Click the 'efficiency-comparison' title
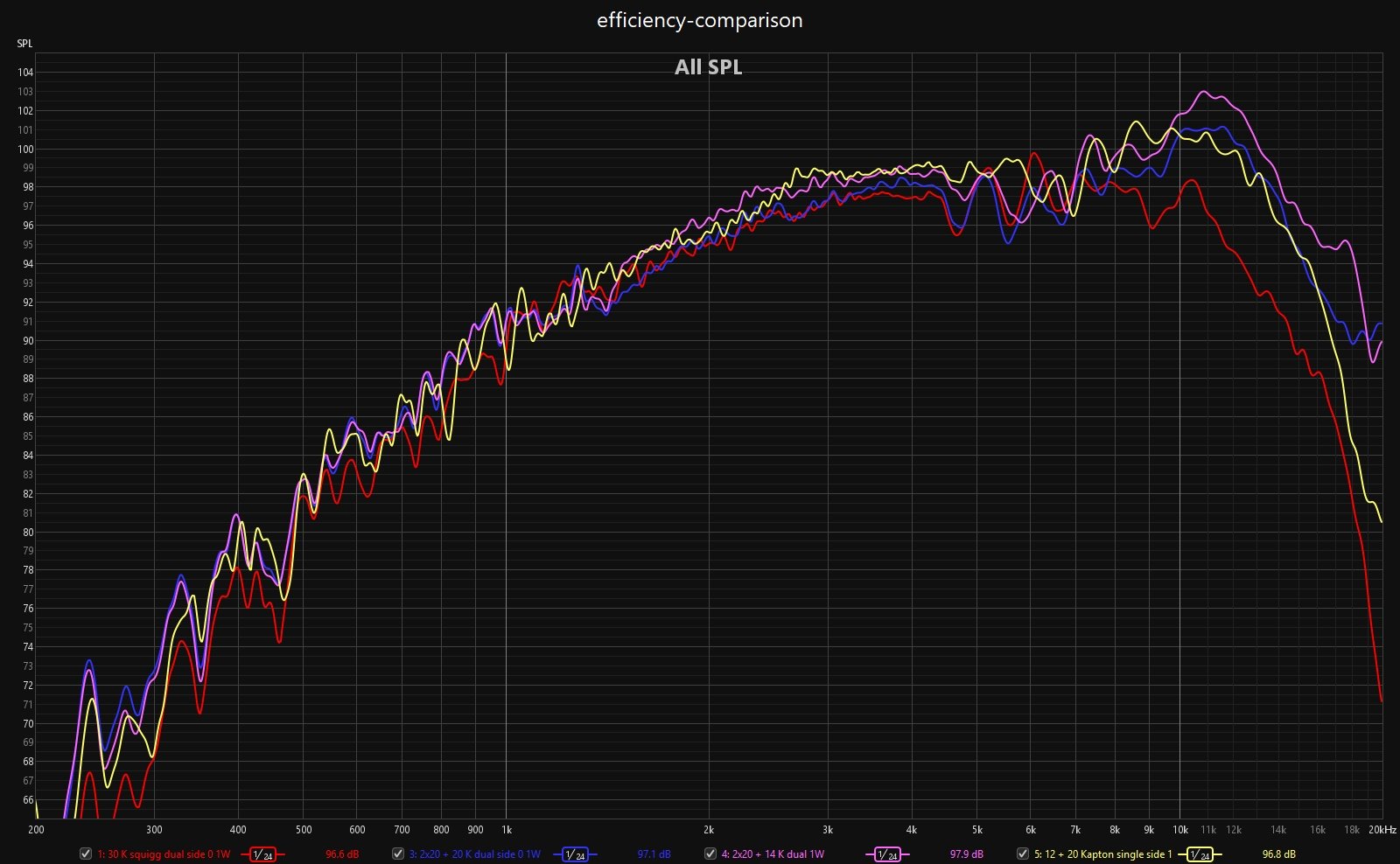Image resolution: width=1400 pixels, height=864 pixels. point(700,20)
